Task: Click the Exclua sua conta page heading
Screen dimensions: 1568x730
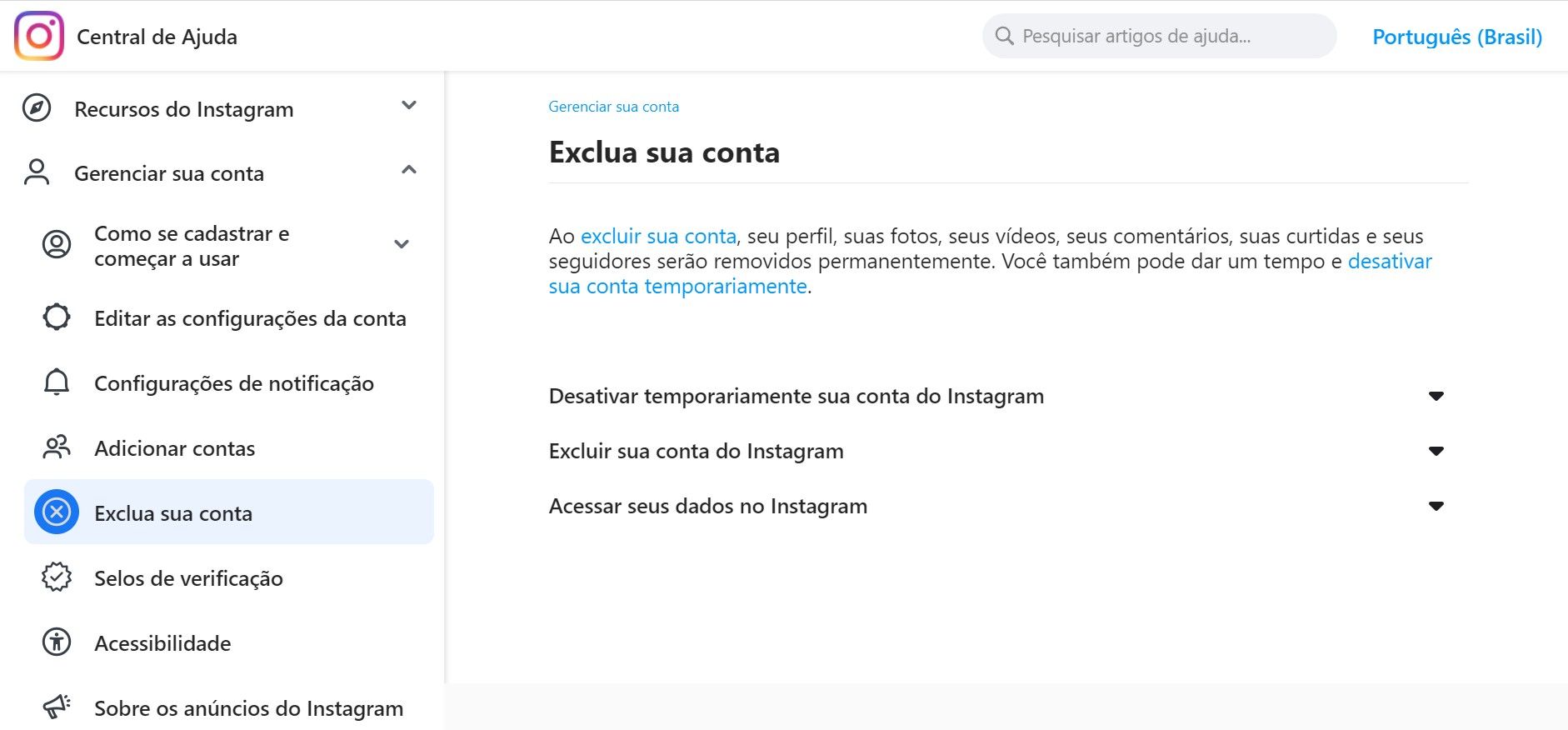Action: click(x=664, y=152)
